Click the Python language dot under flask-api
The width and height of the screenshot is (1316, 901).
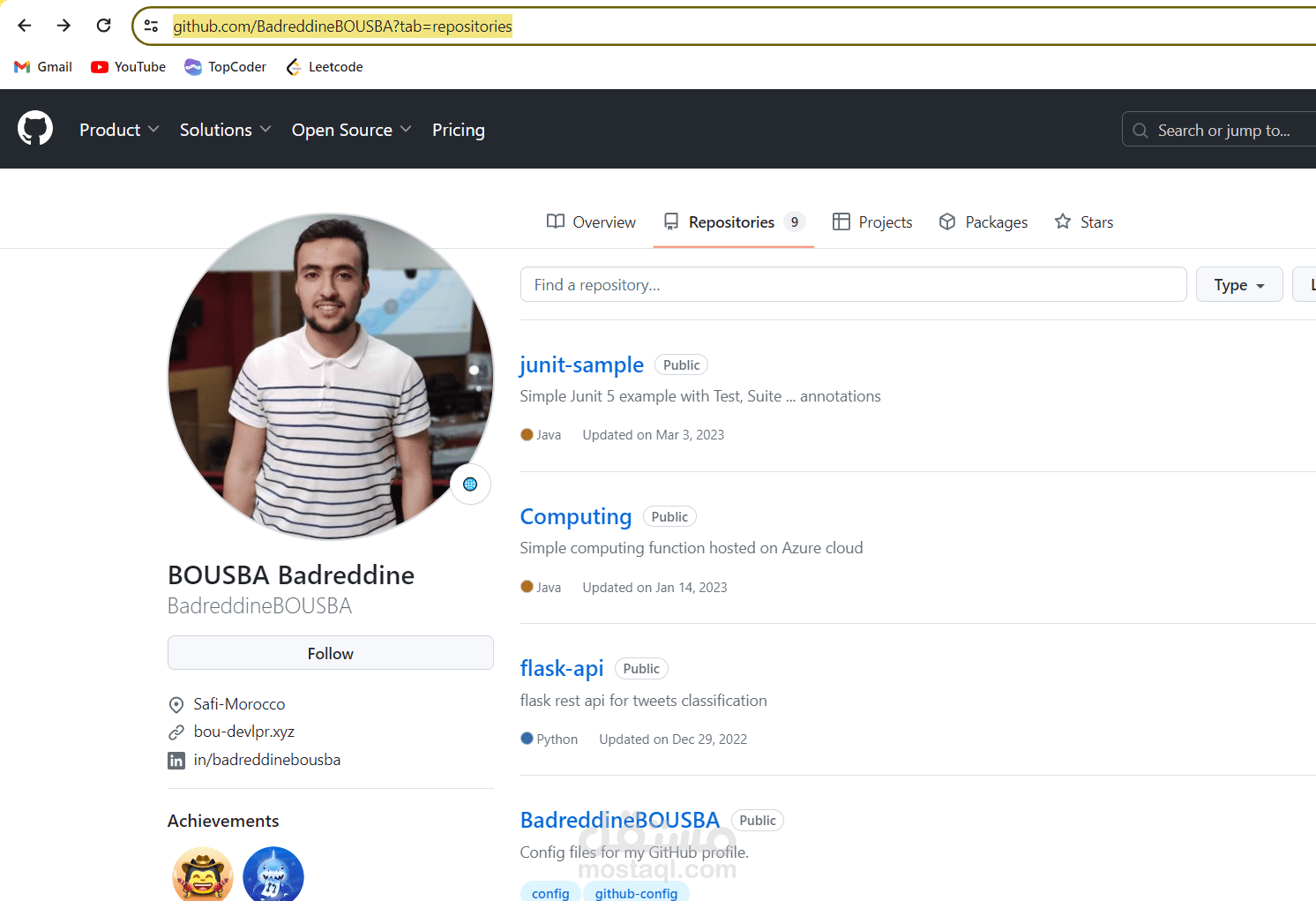pyautogui.click(x=527, y=738)
